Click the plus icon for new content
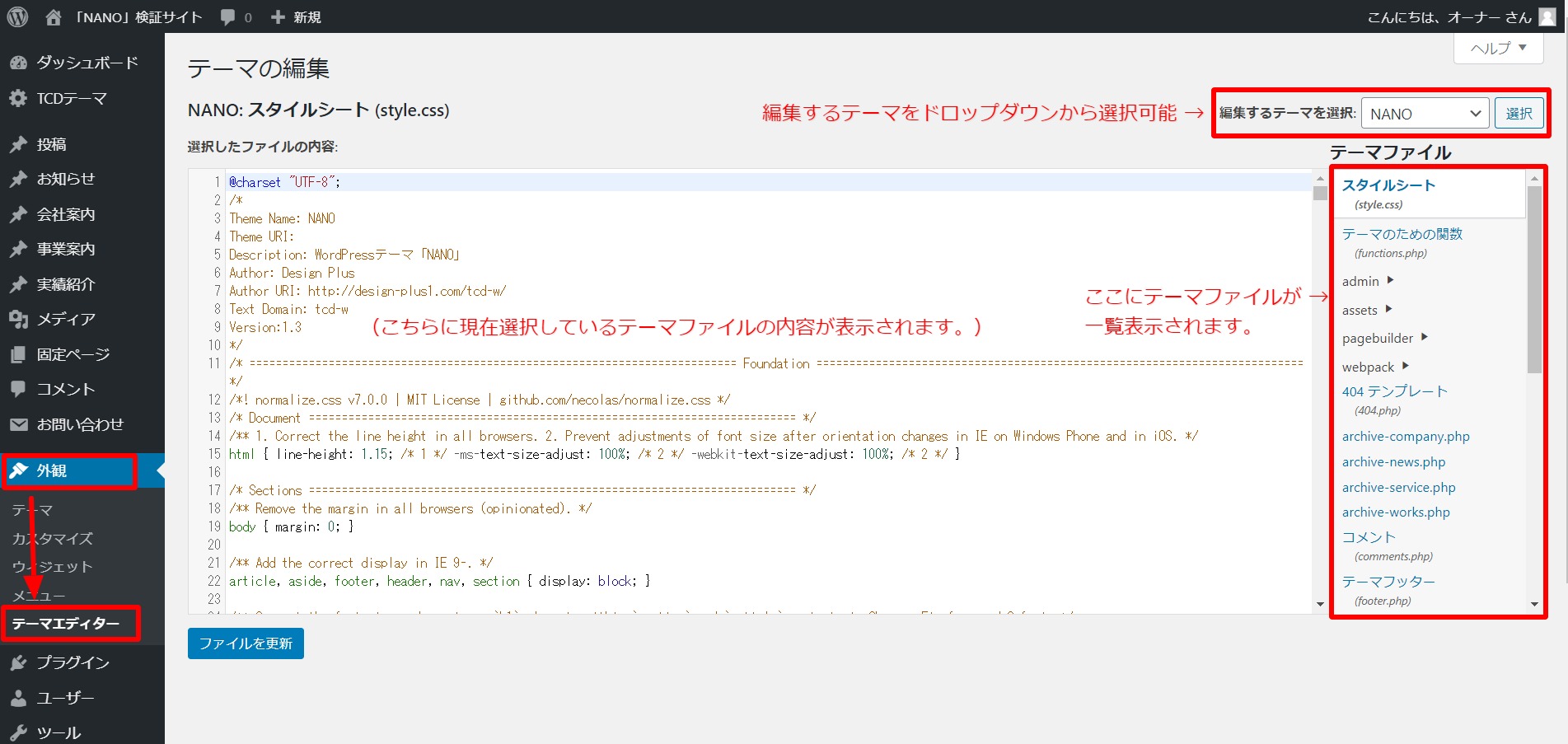This screenshot has width=1568, height=744. pyautogui.click(x=278, y=16)
